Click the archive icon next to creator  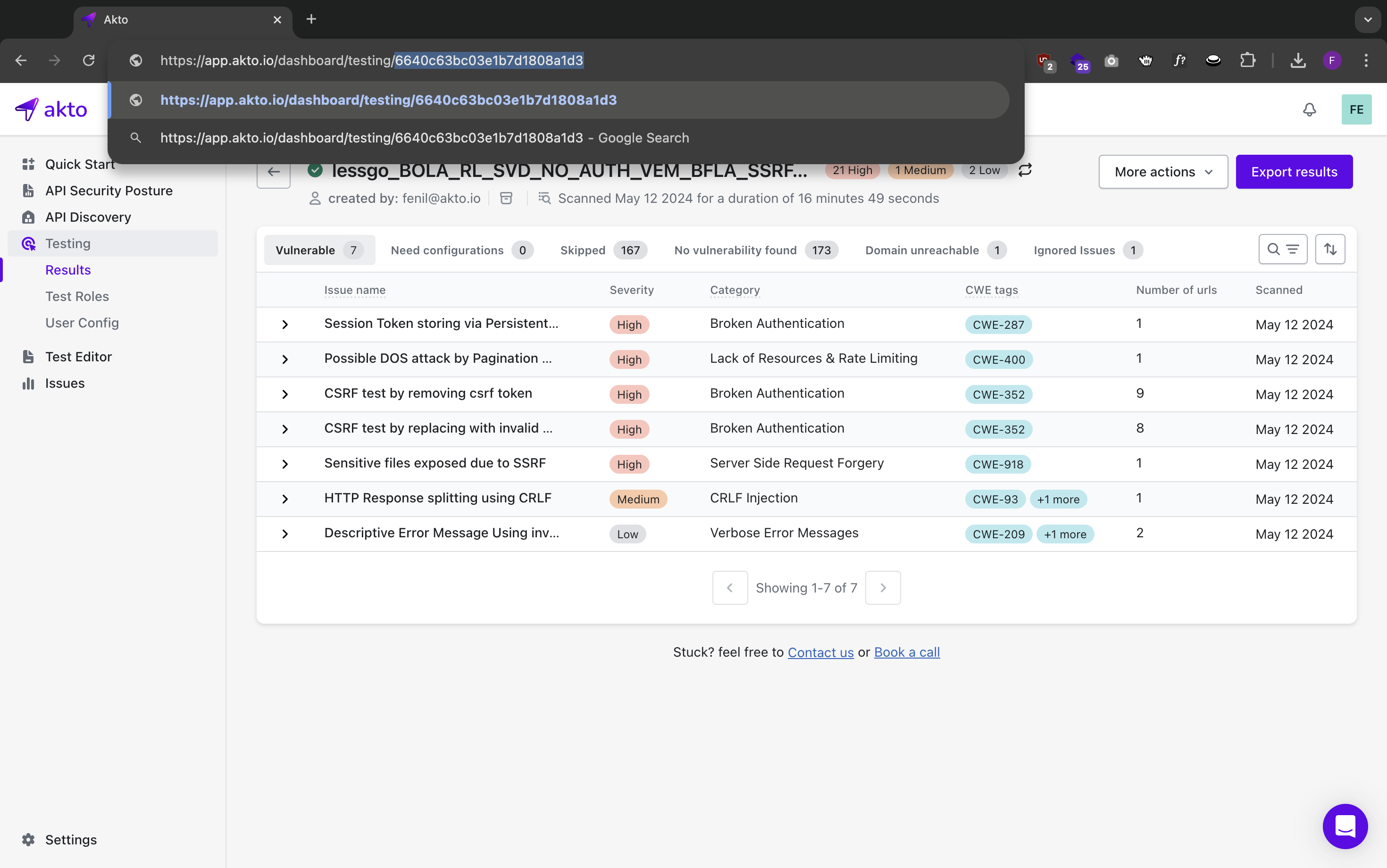click(x=506, y=198)
